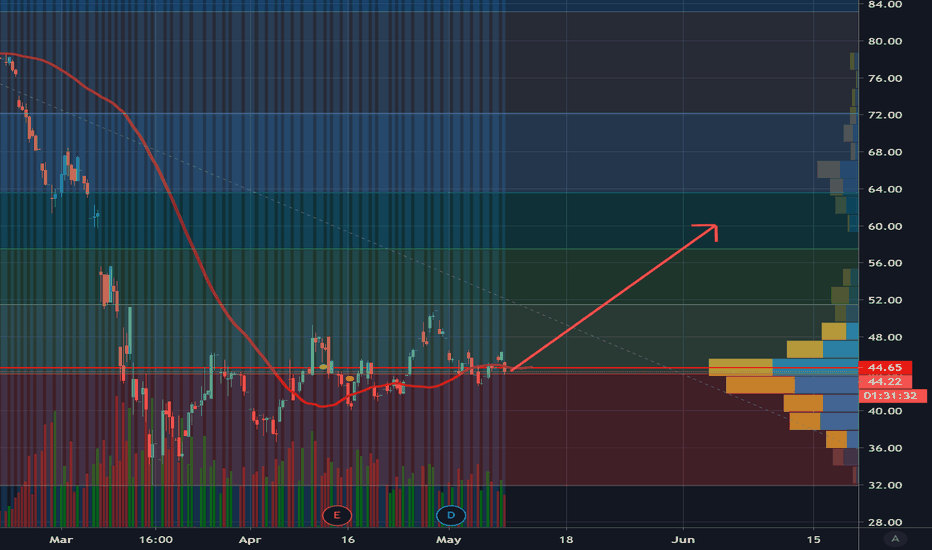Screen dimensions: 932x550
Task: Toggle auto-scale 'A' button
Action: click(895, 539)
